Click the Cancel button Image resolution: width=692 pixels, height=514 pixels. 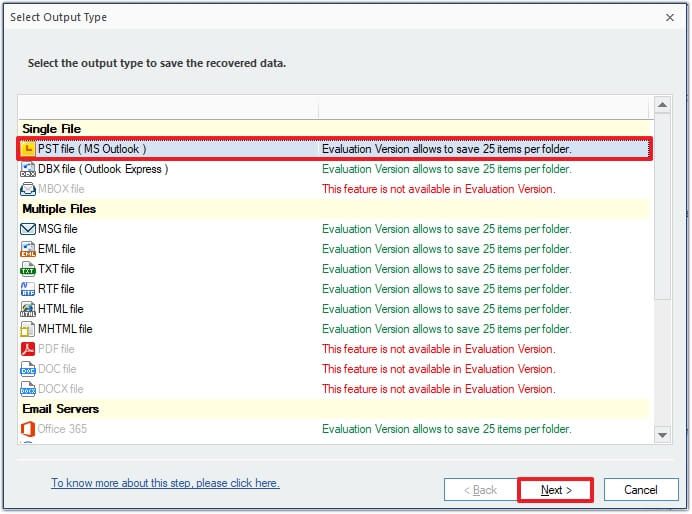point(641,490)
